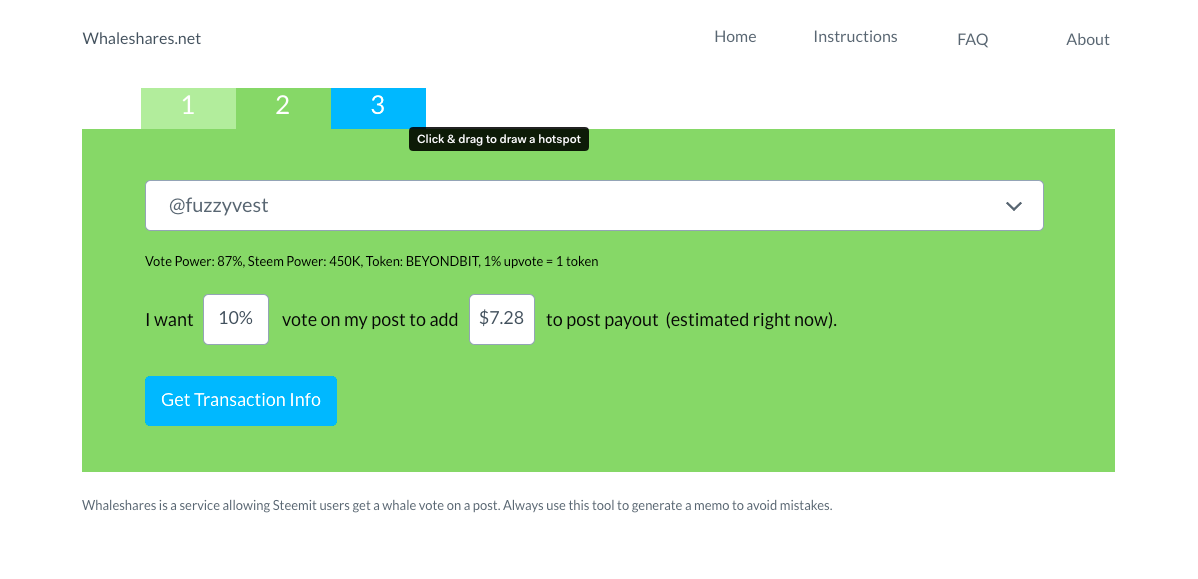Click the Get Transaction Info button
This screenshot has width=1198, height=579.
(x=241, y=400)
